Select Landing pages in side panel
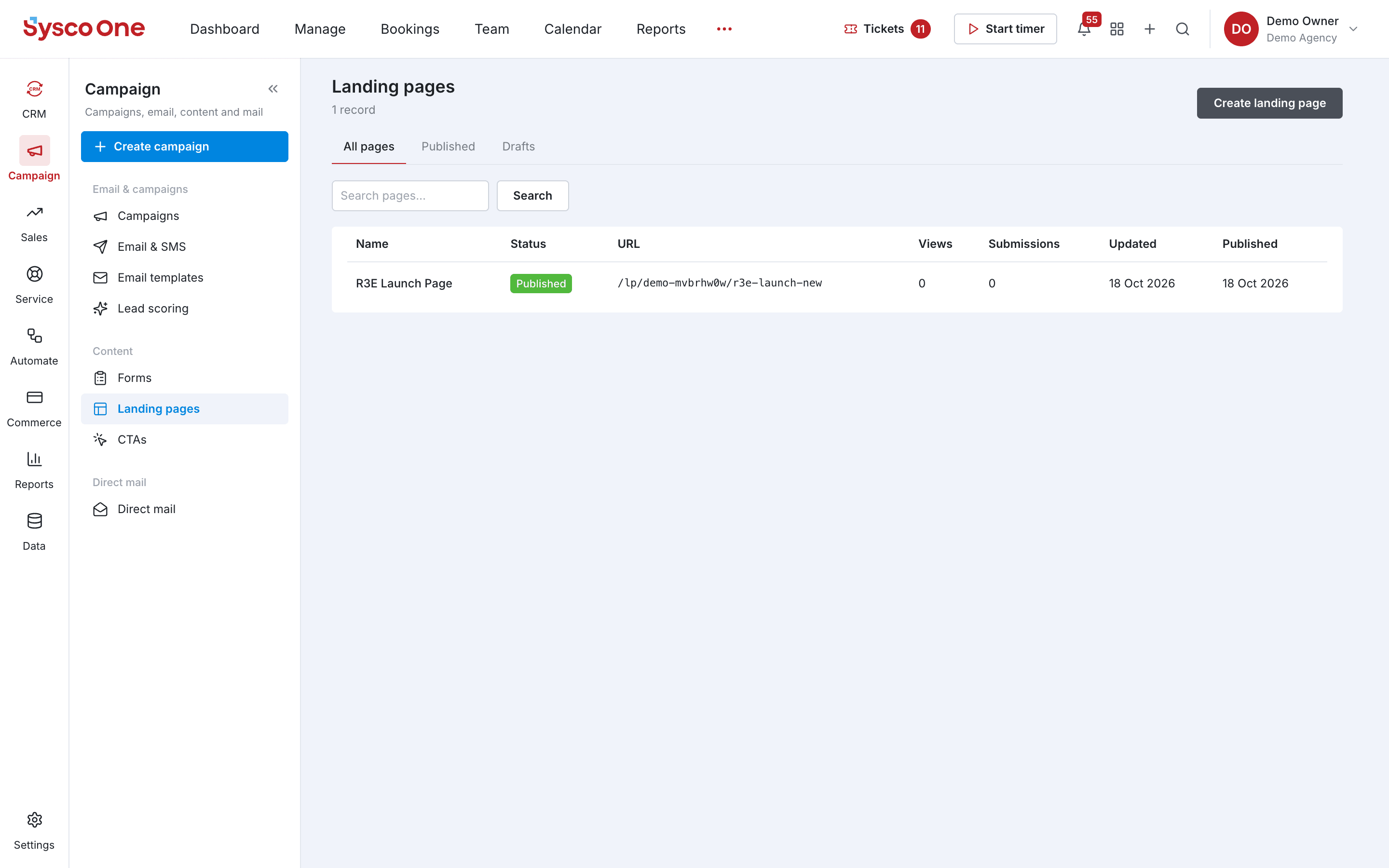This screenshot has height=868, width=1389. point(184,409)
